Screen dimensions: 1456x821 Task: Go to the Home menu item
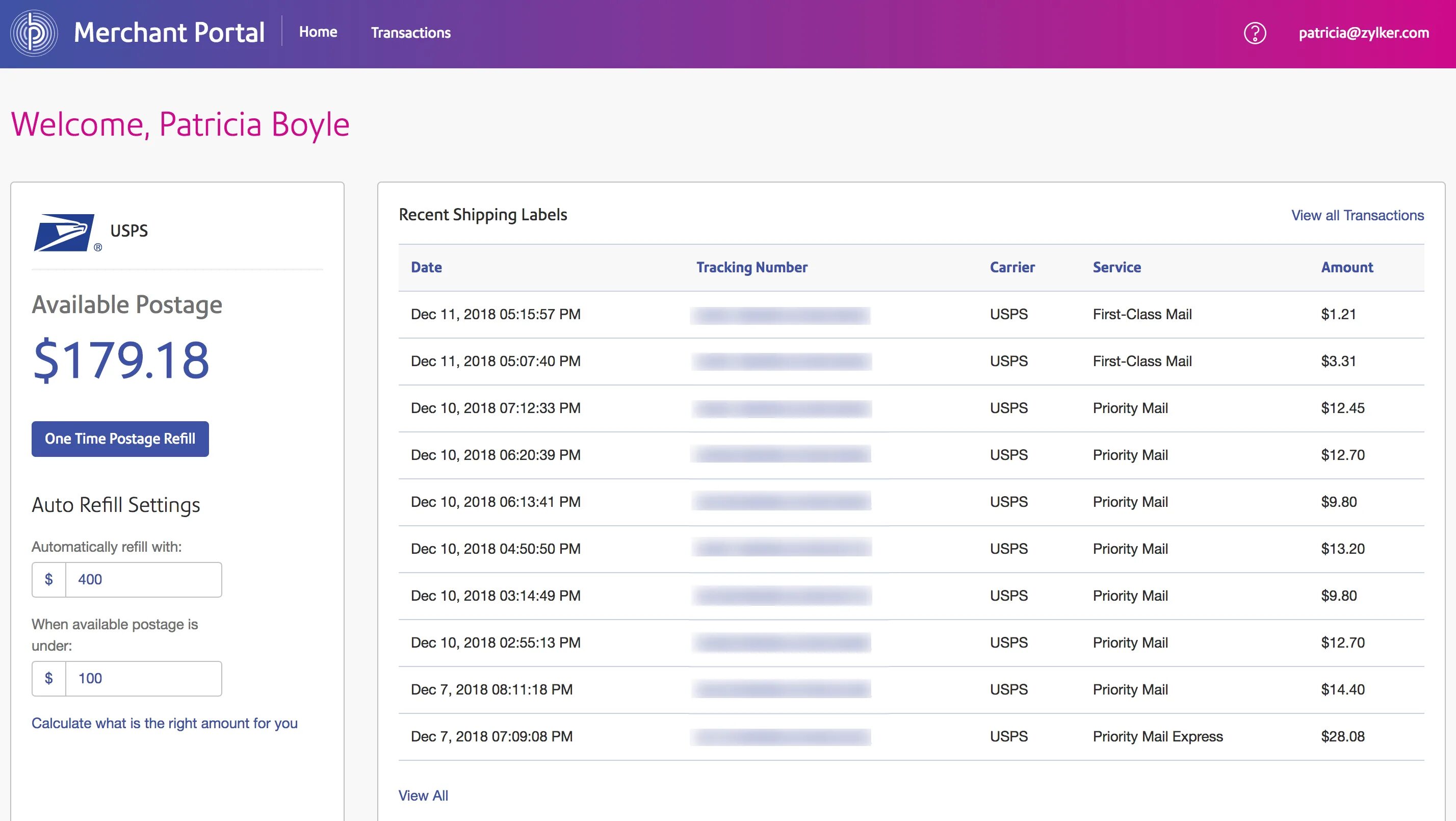(318, 32)
